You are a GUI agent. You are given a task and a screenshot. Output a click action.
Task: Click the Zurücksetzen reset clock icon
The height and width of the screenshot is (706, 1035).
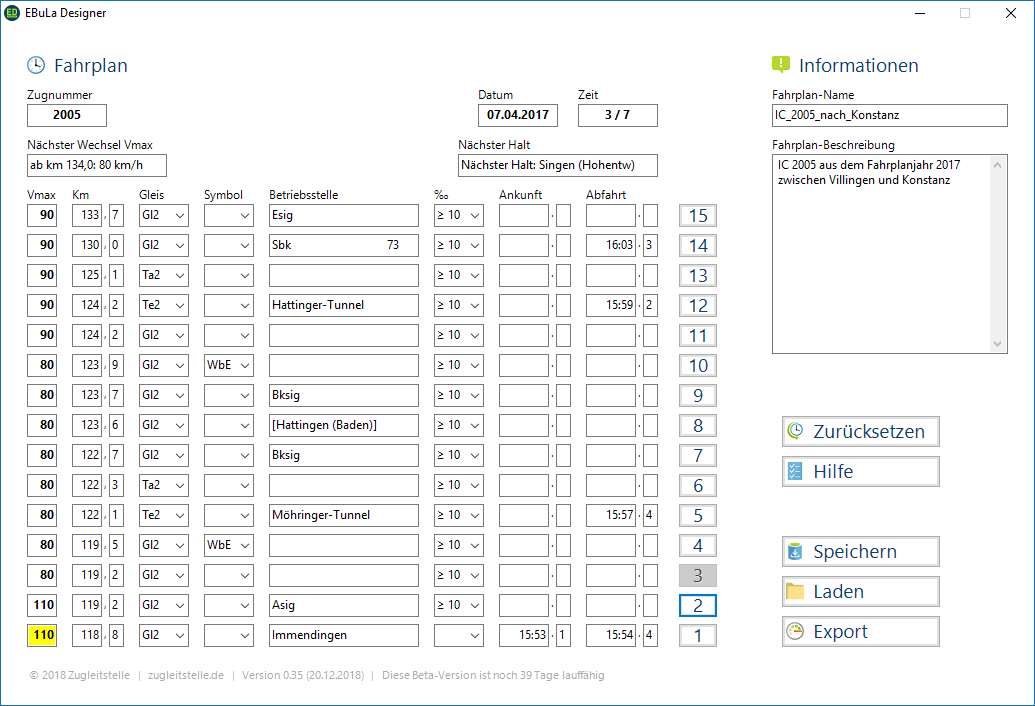pos(795,432)
